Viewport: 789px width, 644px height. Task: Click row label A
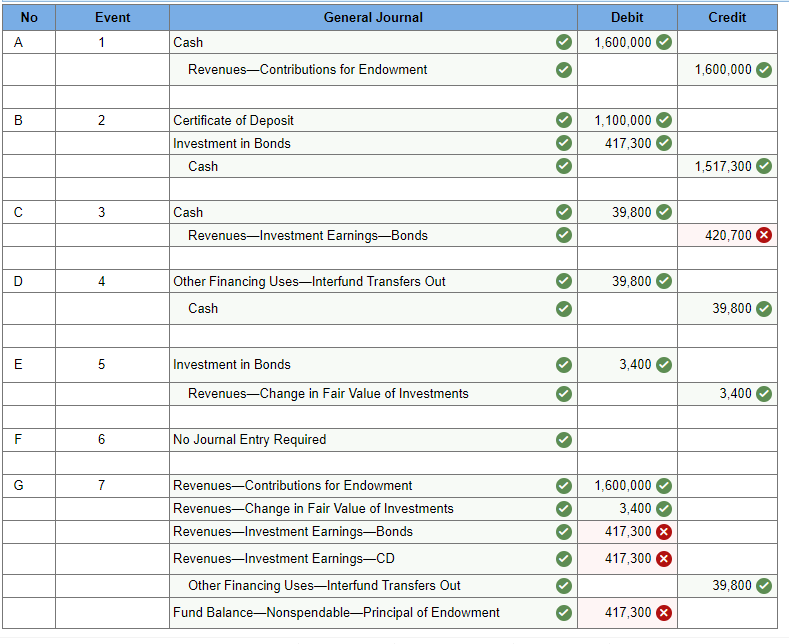pyautogui.click(x=18, y=42)
